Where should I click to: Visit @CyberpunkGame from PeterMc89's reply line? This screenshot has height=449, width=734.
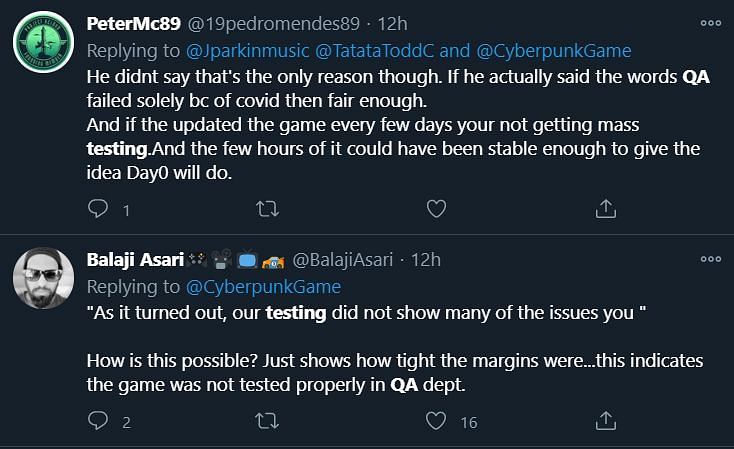coord(554,51)
